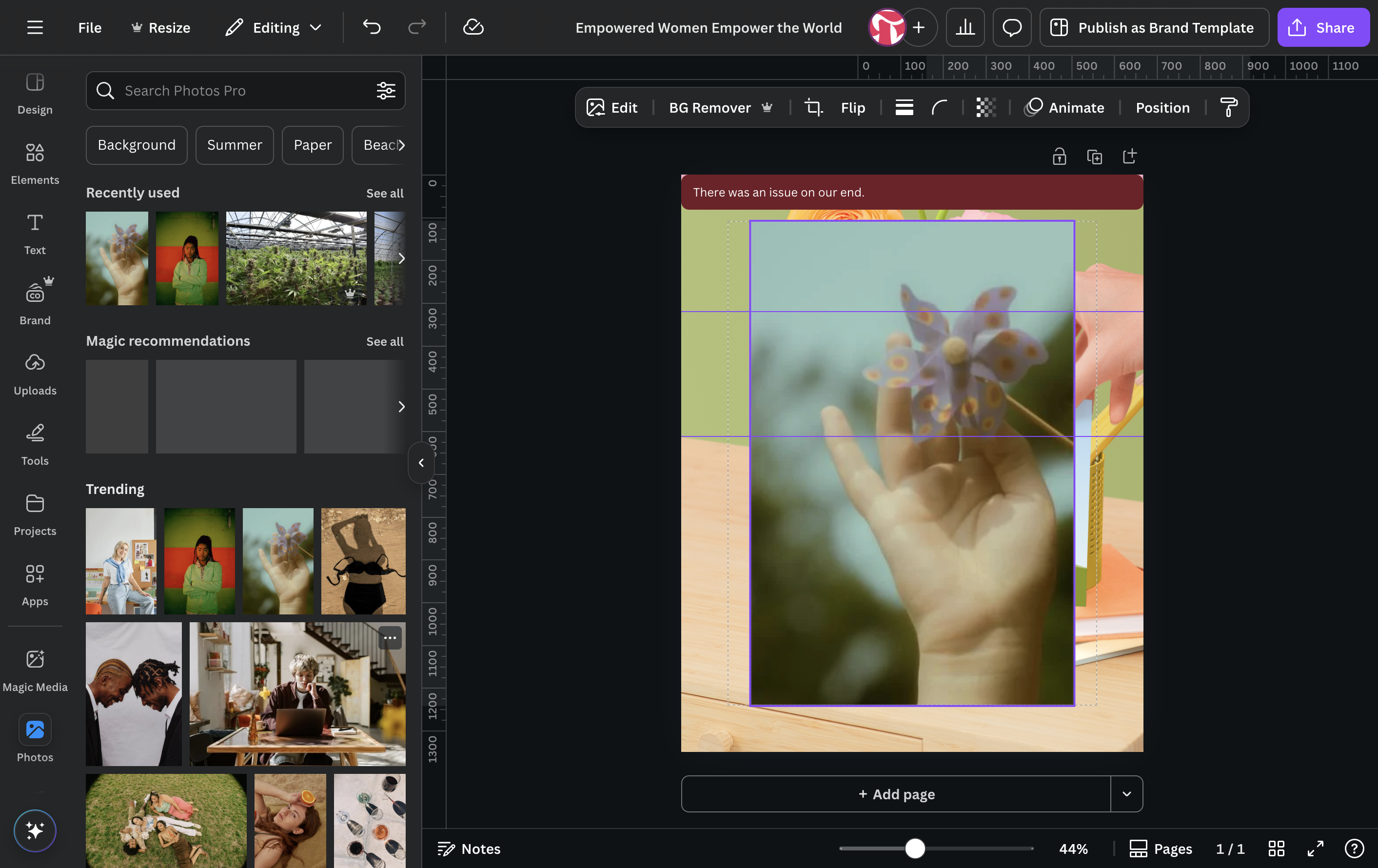Click Flip in image toolbar

pyautogui.click(x=853, y=108)
